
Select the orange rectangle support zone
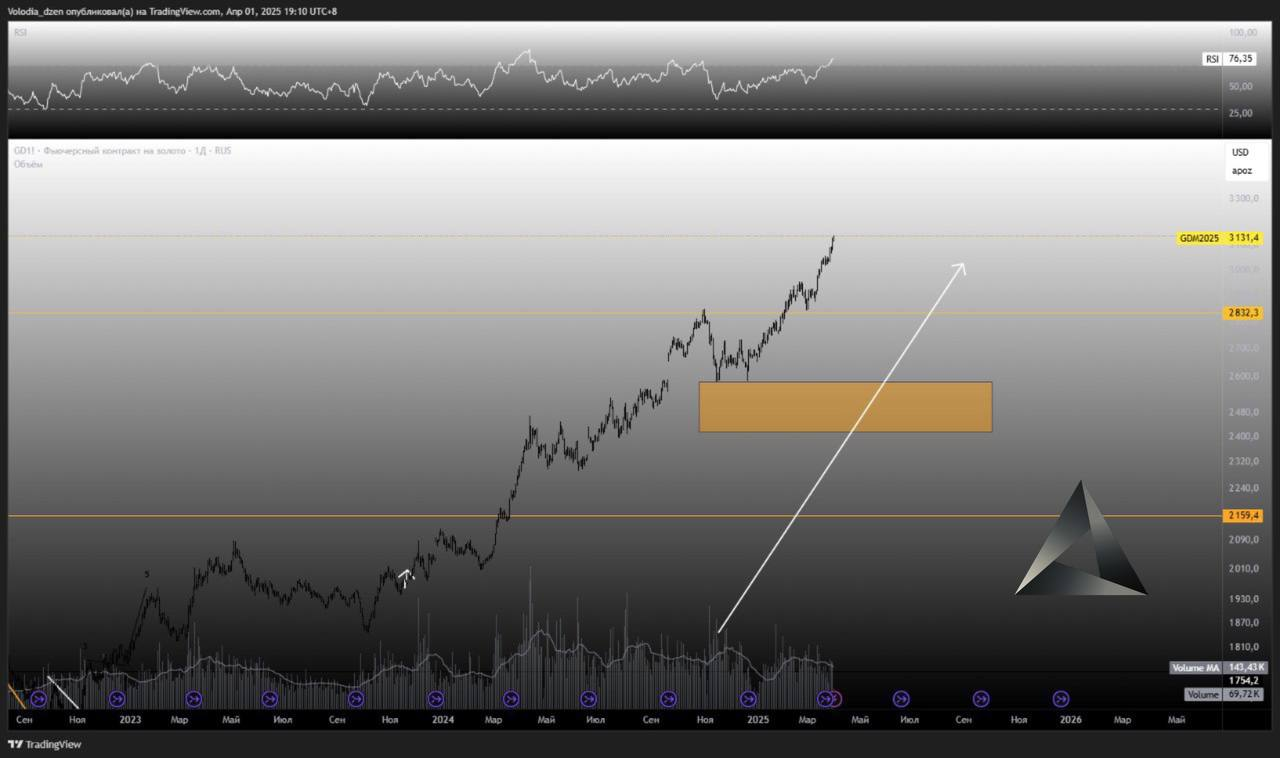845,407
